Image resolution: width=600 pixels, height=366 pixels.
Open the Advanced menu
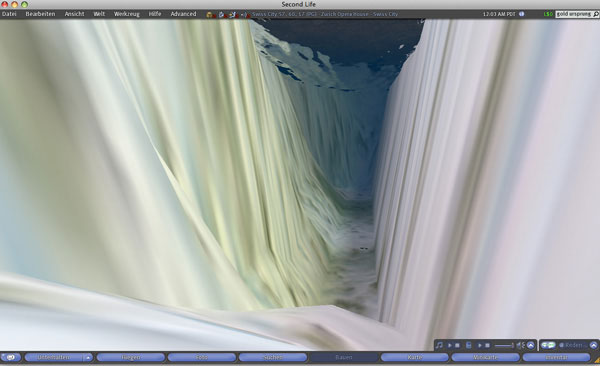coord(183,14)
